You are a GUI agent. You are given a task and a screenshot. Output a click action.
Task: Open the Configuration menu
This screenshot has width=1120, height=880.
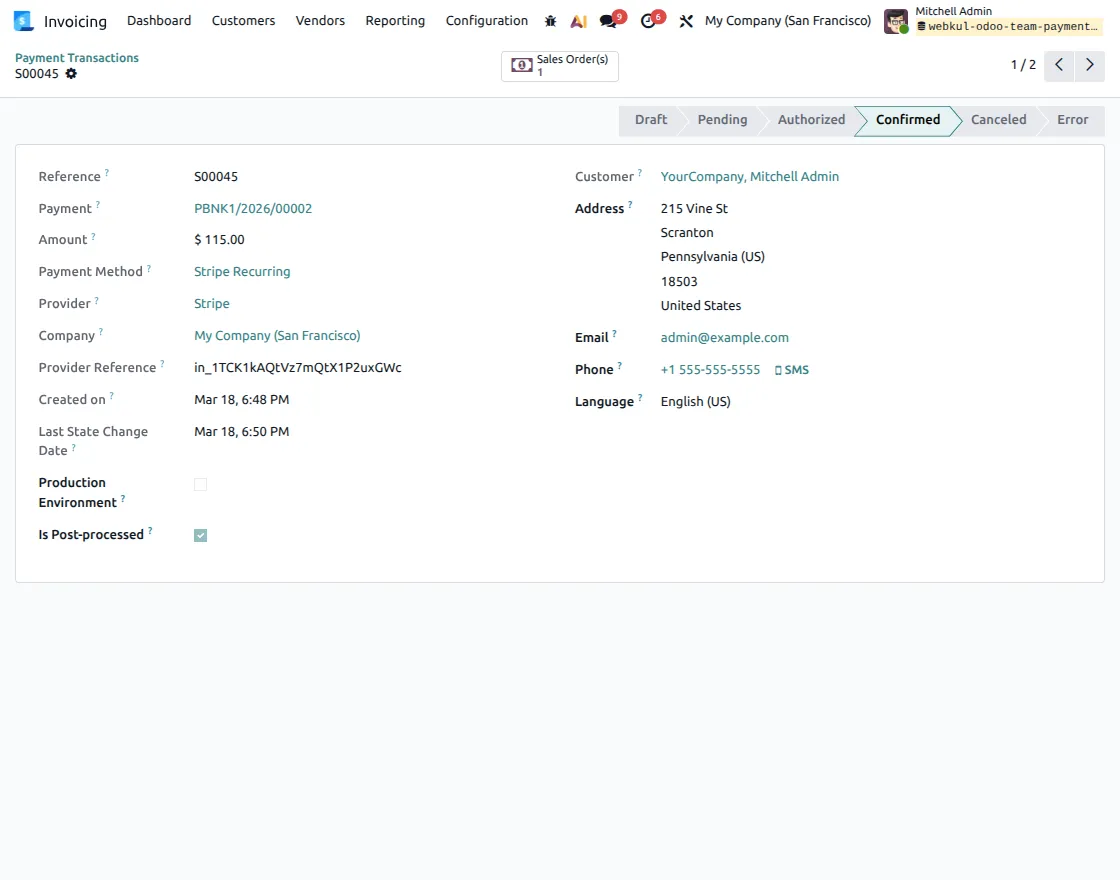click(x=486, y=20)
